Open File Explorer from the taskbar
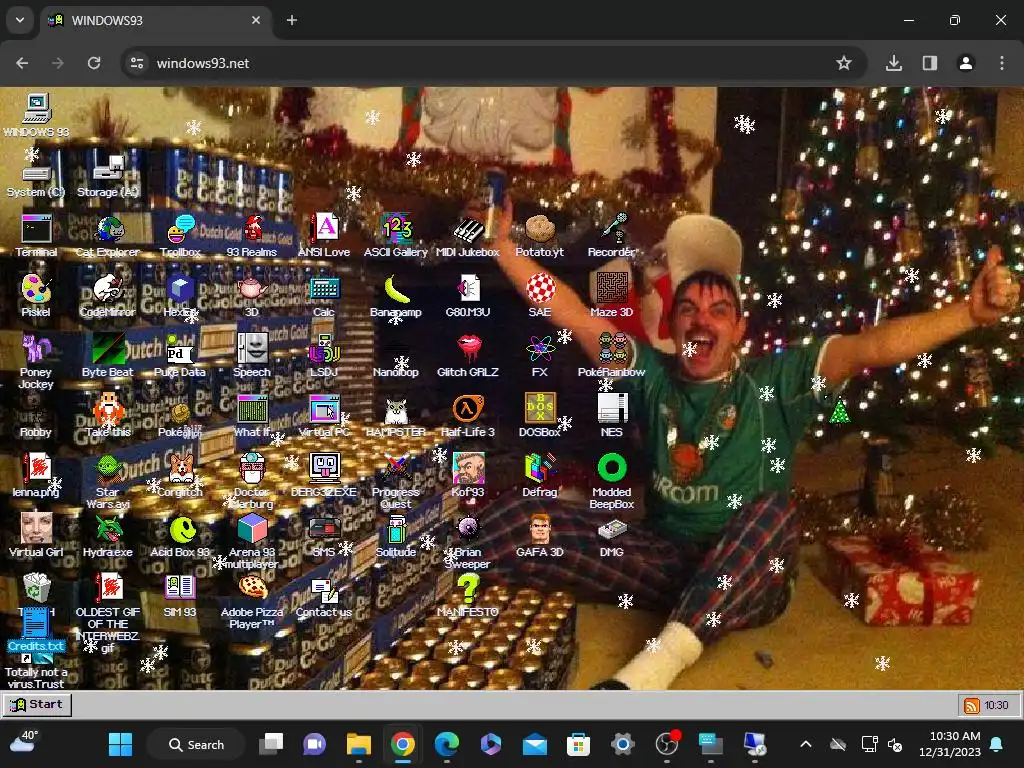The height and width of the screenshot is (768, 1024). click(359, 744)
